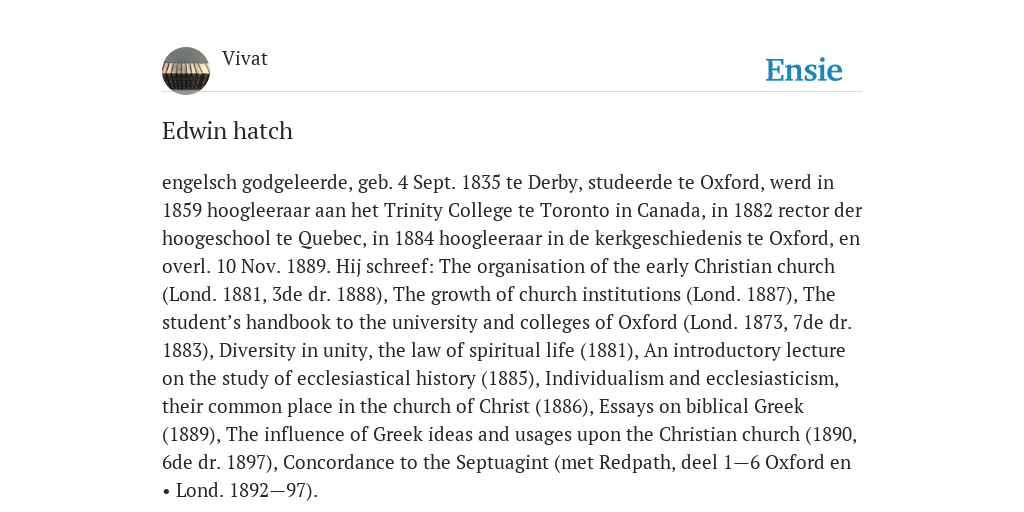
Task: Click 'Essays on biblical Greek' title
Action: 701,407
